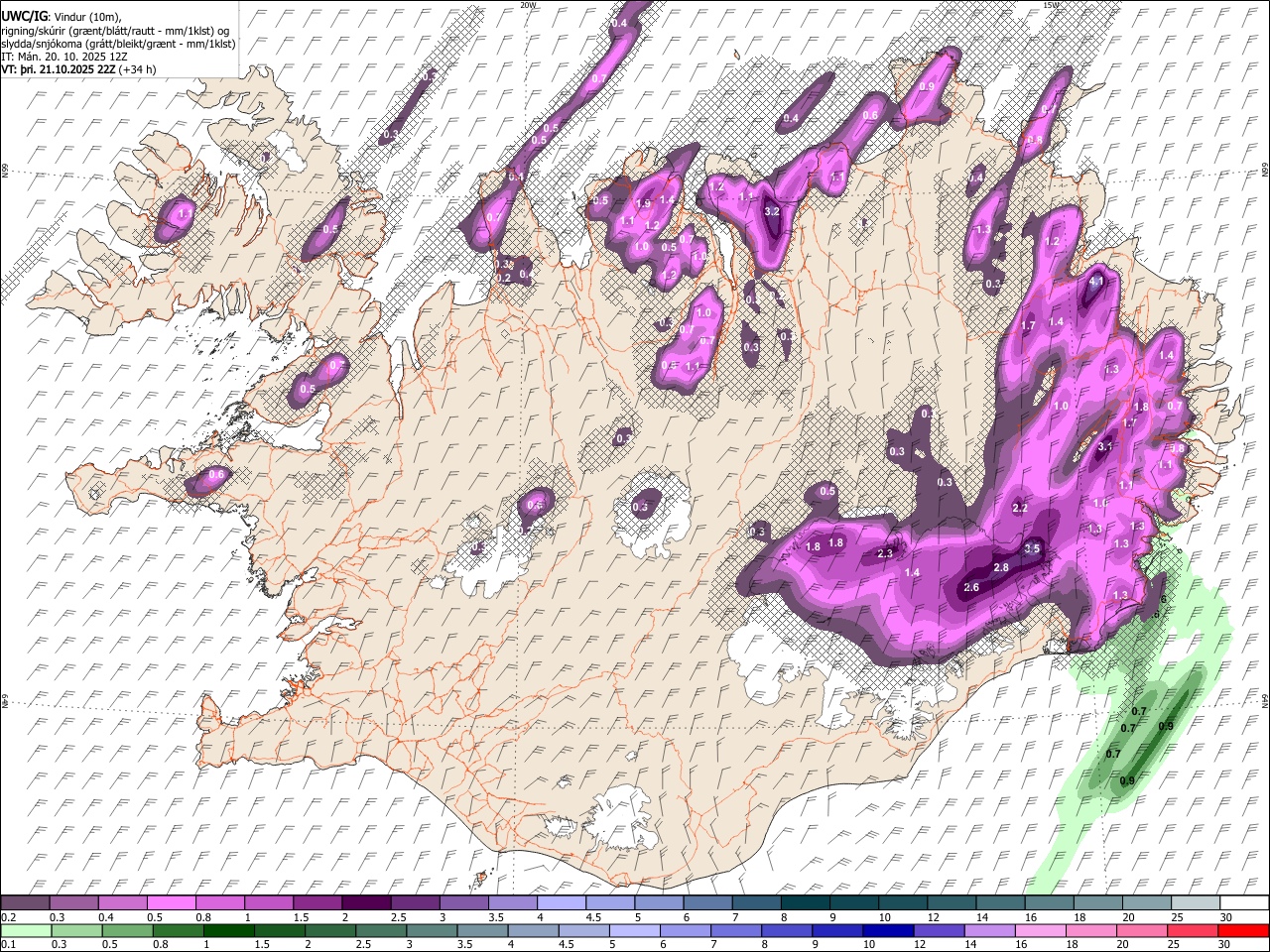Select the darkest purple snow swatch between 2 and 2.5
The width and height of the screenshot is (1270, 952).
tap(366, 903)
